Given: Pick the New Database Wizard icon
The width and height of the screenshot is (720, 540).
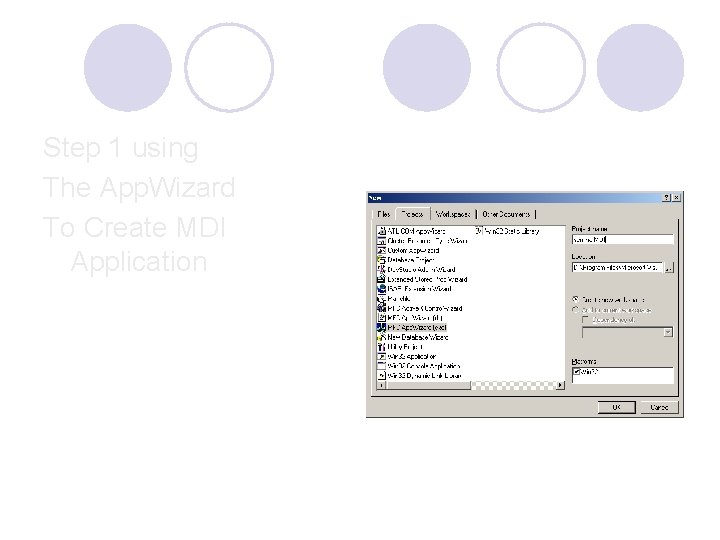Looking at the screenshot, I should [381, 337].
